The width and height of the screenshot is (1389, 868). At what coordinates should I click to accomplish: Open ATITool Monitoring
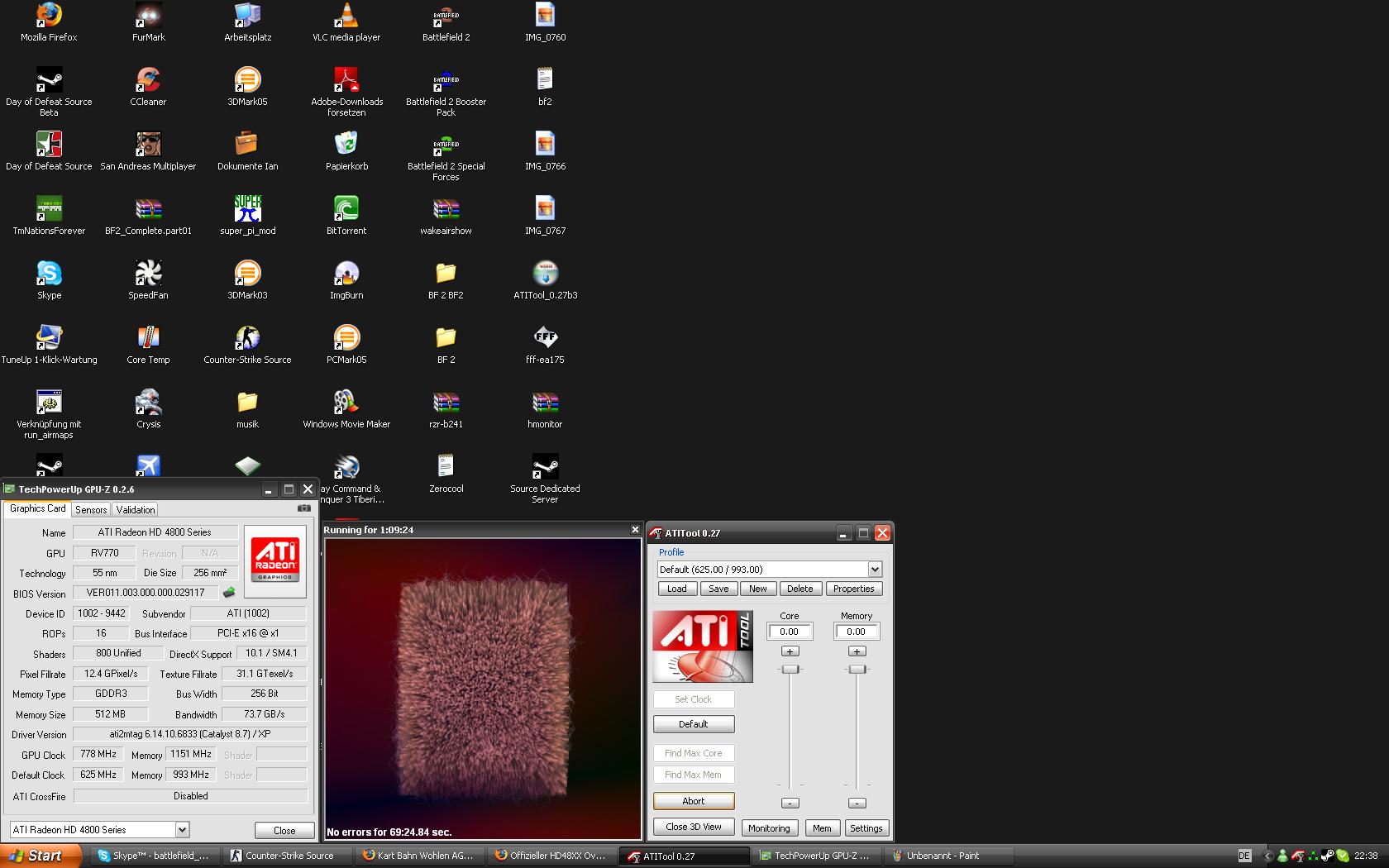pos(769,828)
